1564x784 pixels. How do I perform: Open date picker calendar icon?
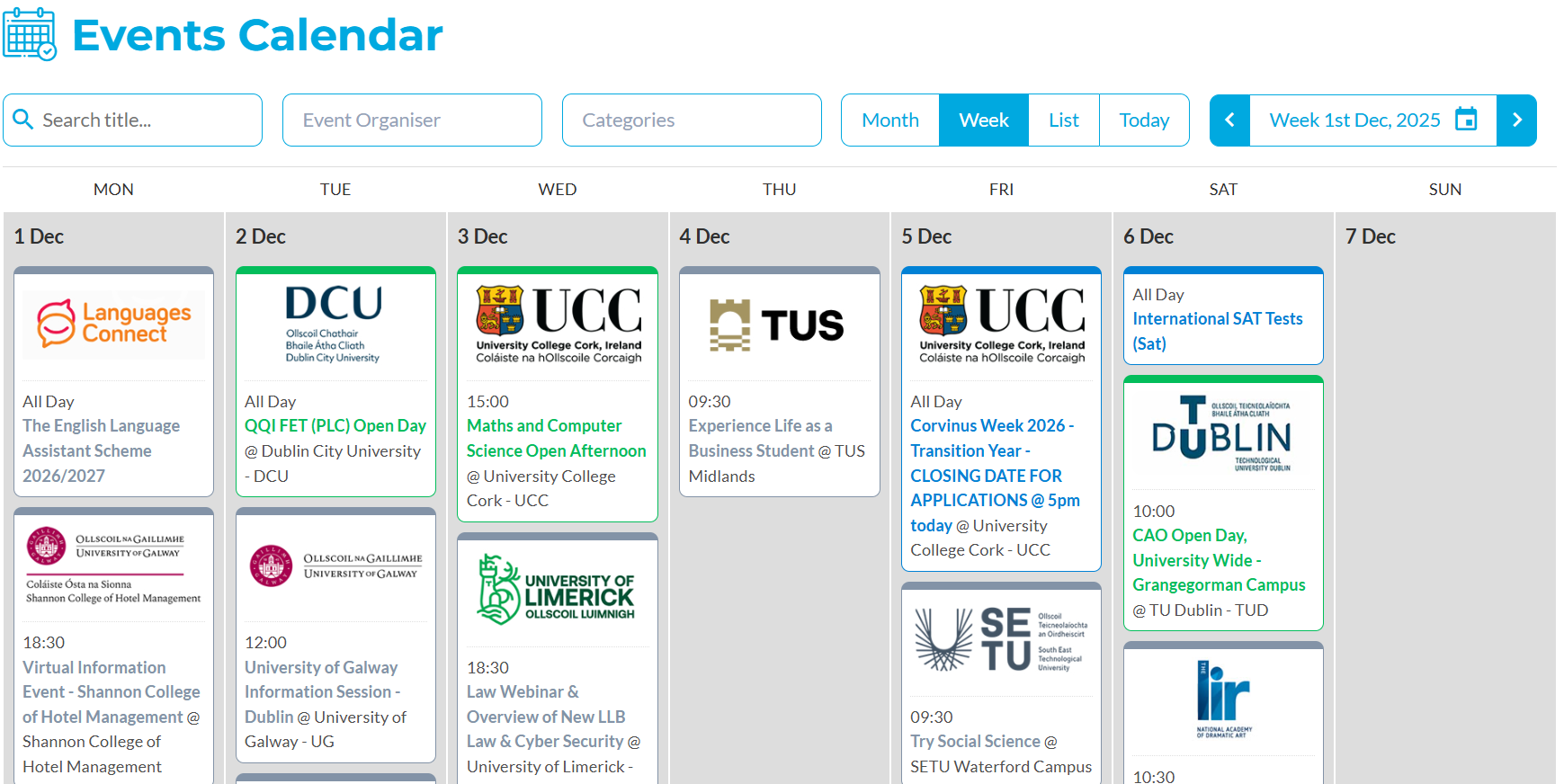pyautogui.click(x=1466, y=119)
